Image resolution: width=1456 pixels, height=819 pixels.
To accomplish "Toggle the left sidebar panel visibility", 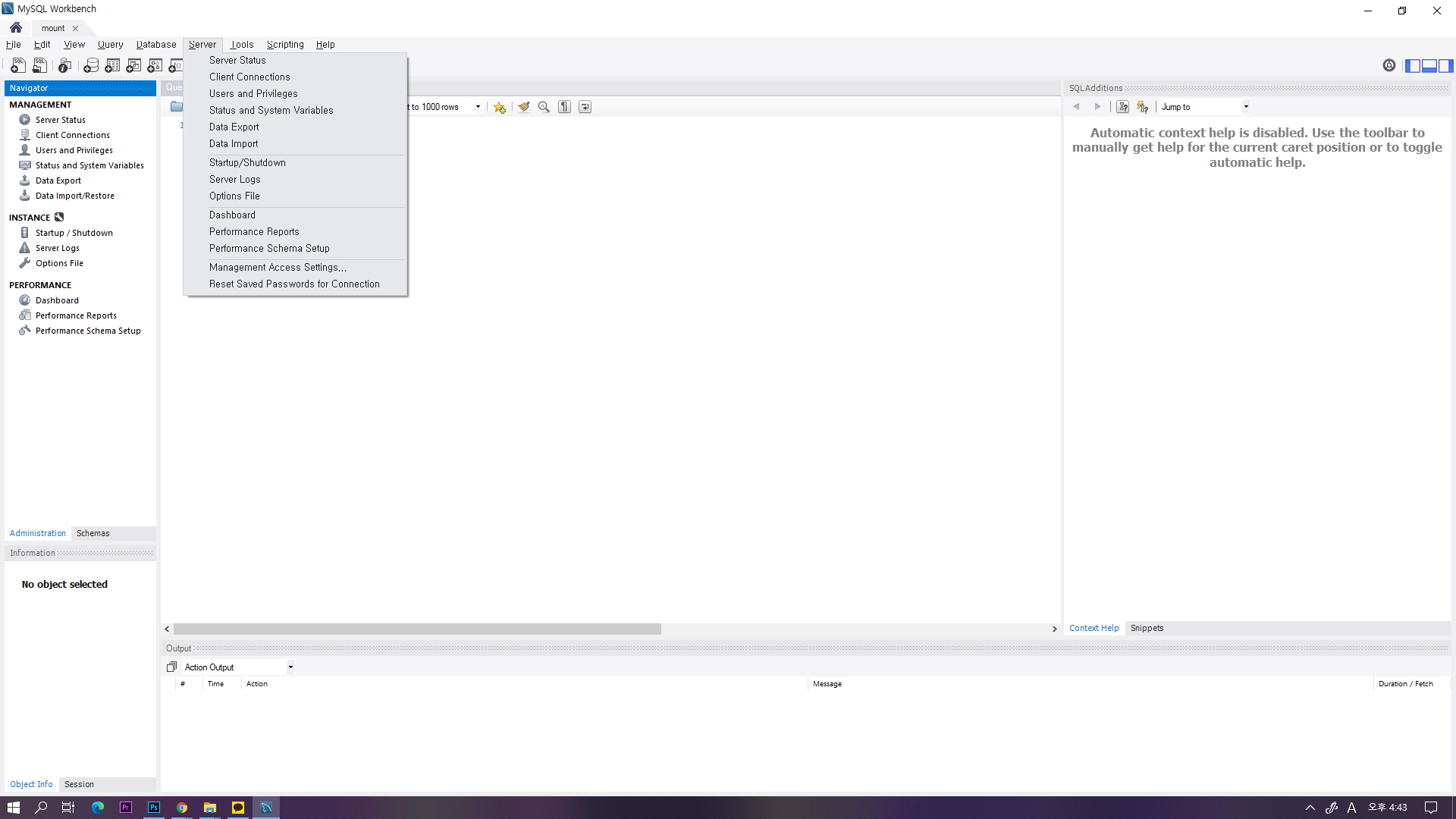I will tap(1413, 66).
